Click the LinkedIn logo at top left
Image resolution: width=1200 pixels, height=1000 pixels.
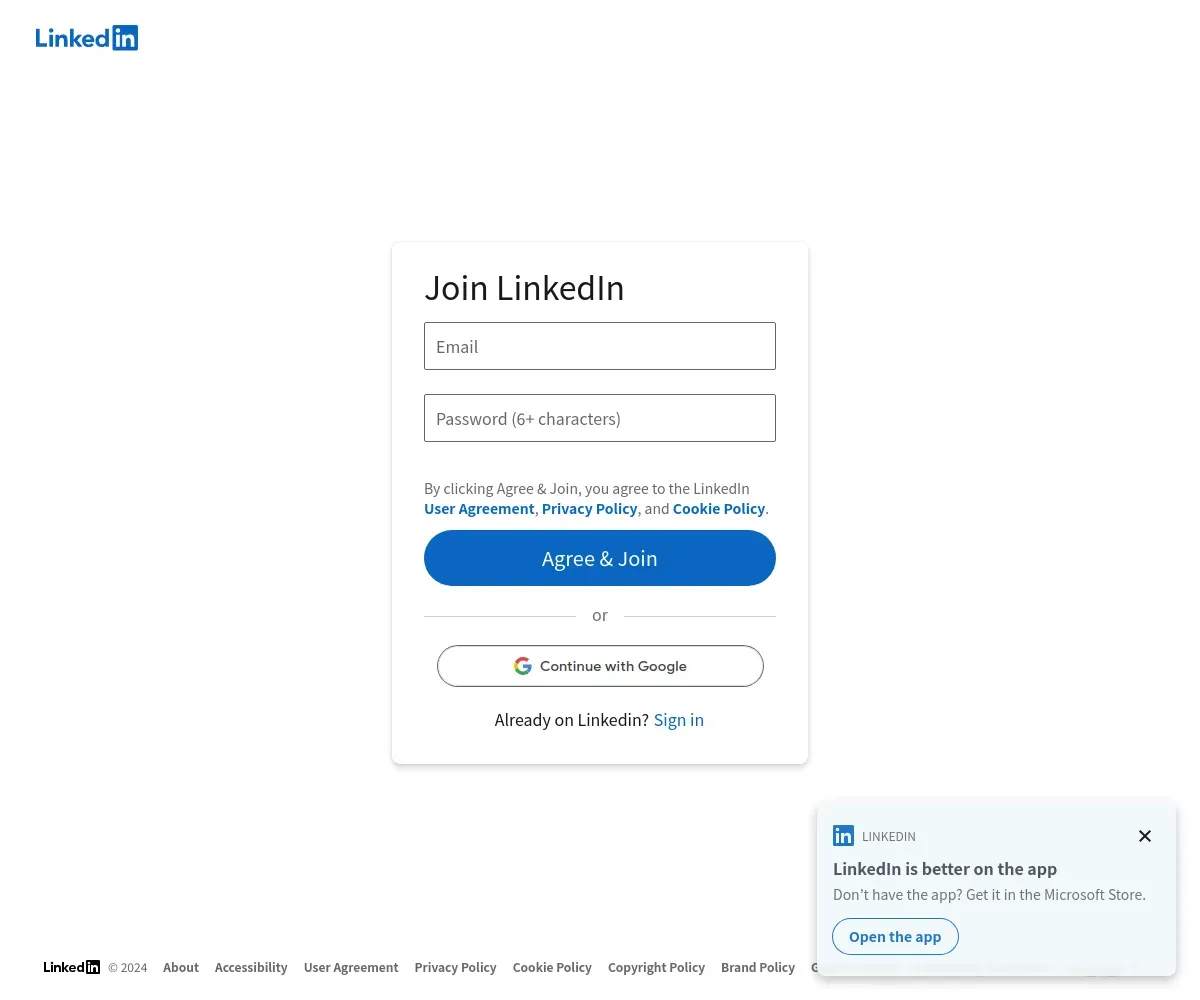pos(87,38)
